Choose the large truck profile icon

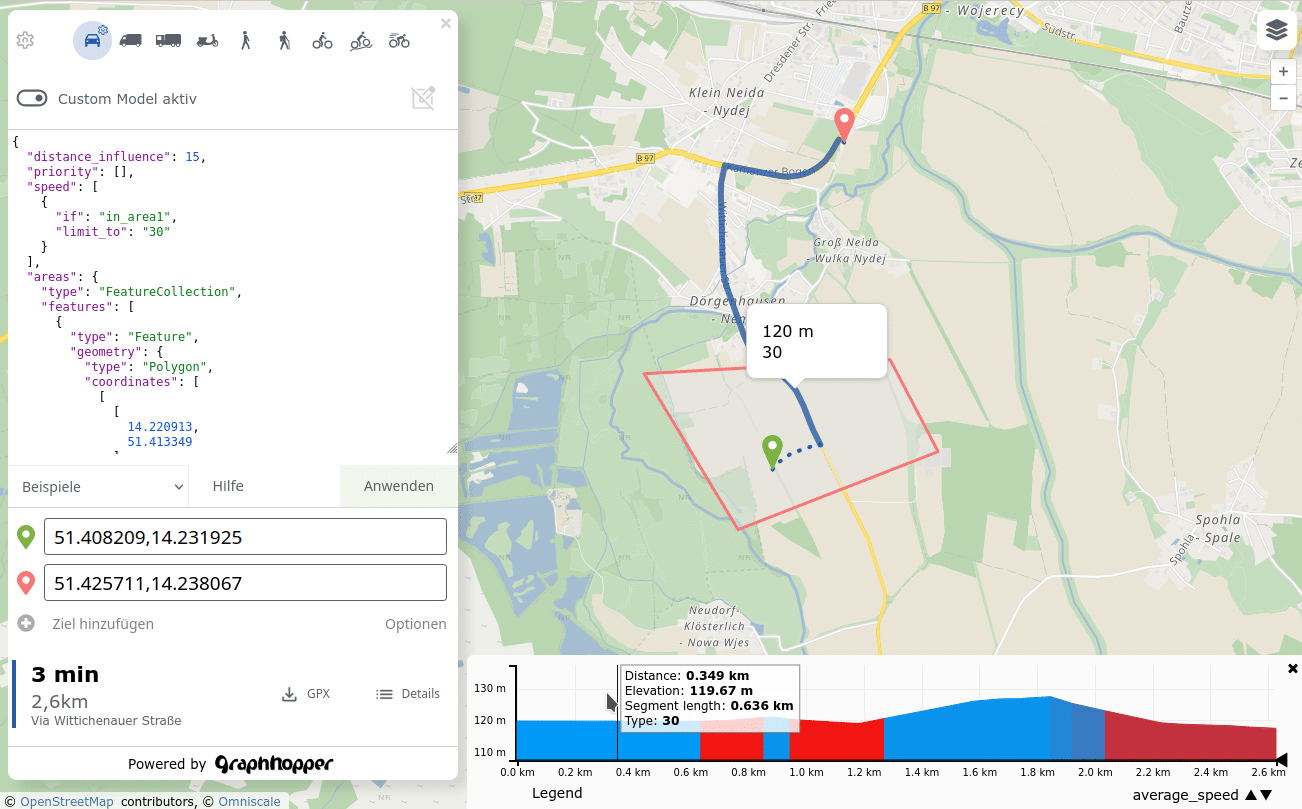pos(168,41)
